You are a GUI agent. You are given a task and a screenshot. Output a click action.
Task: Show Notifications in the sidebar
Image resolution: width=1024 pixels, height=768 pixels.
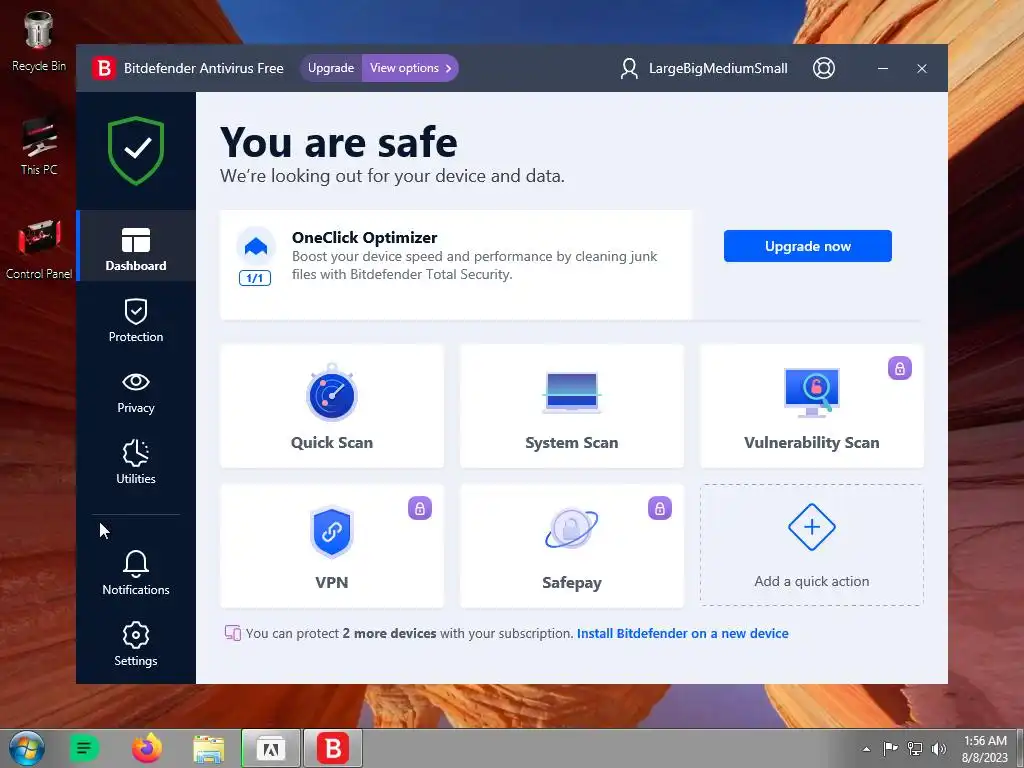(x=136, y=573)
